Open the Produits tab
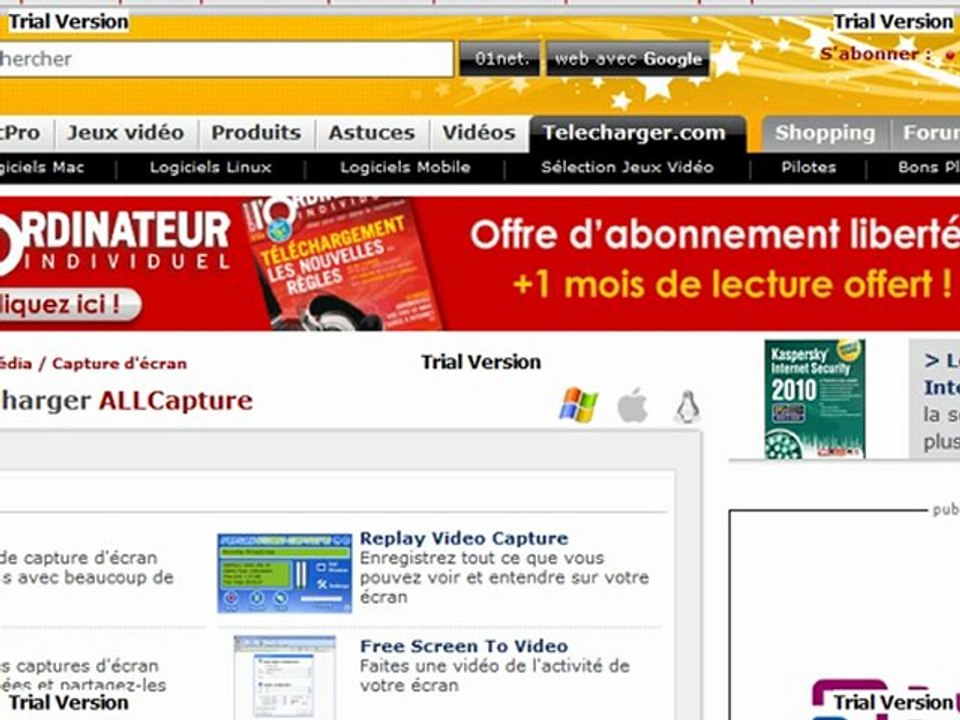 coord(256,133)
